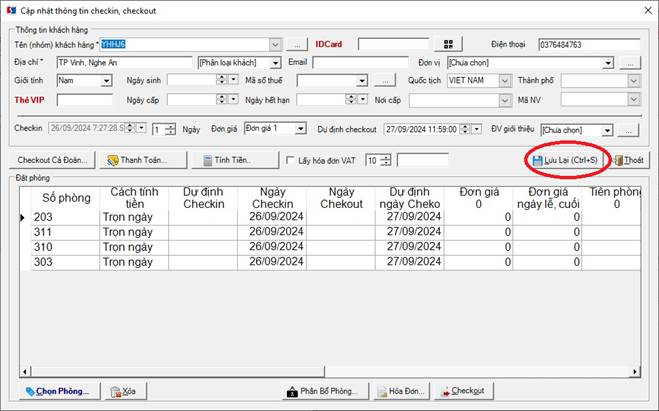Viewport: 659px width, 411px height.
Task: Open Đơn giá dropdown
Action: click(300, 129)
